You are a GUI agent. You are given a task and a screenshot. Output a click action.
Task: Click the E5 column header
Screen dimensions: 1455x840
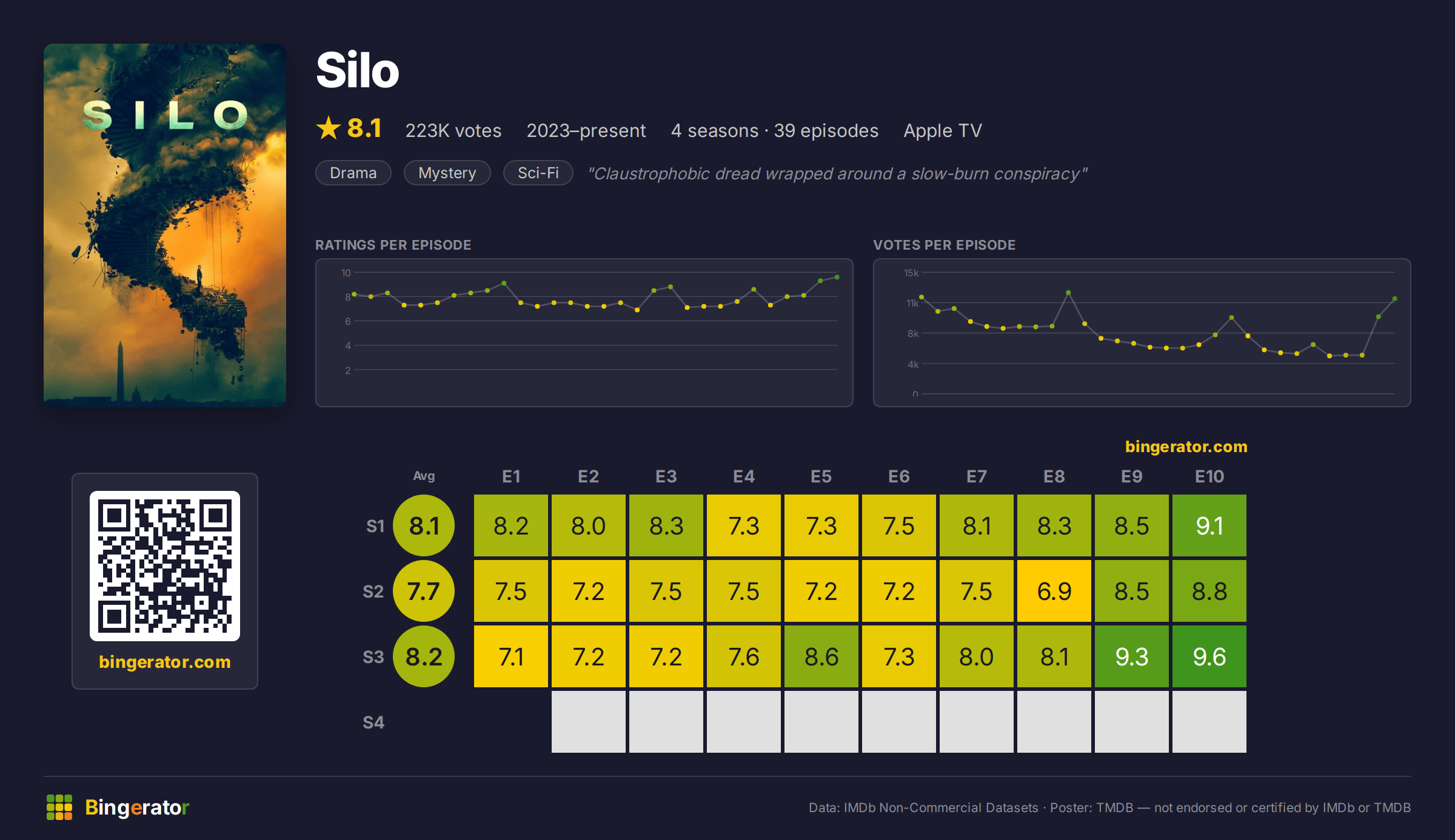coord(821,476)
